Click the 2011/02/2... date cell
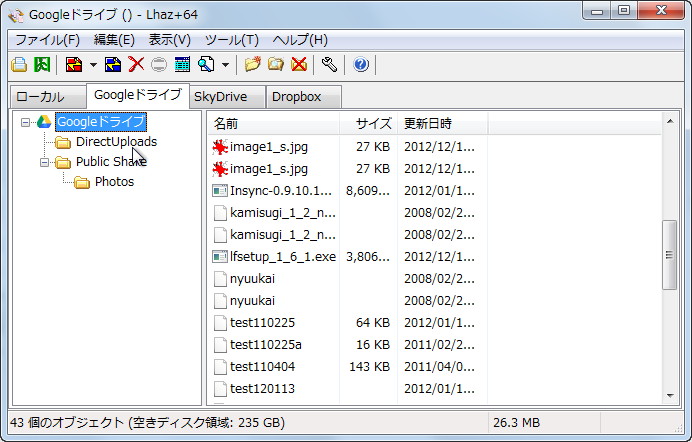Image resolution: width=692 pixels, height=442 pixels. (x=439, y=345)
